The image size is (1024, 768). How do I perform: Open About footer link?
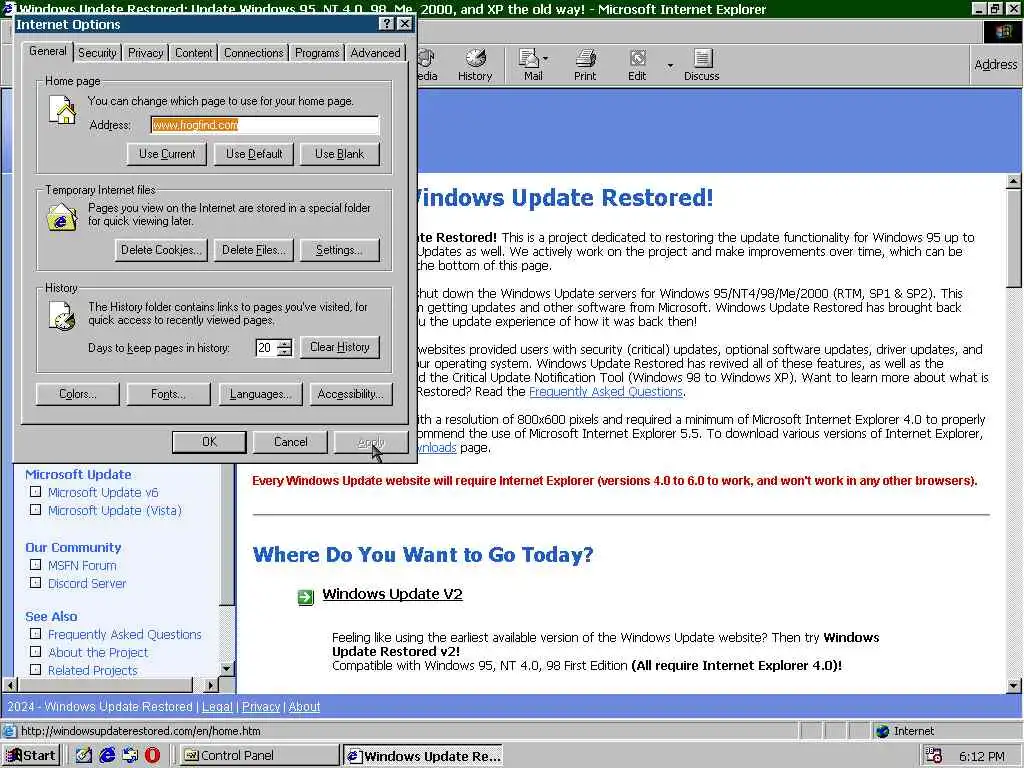pyautogui.click(x=304, y=707)
